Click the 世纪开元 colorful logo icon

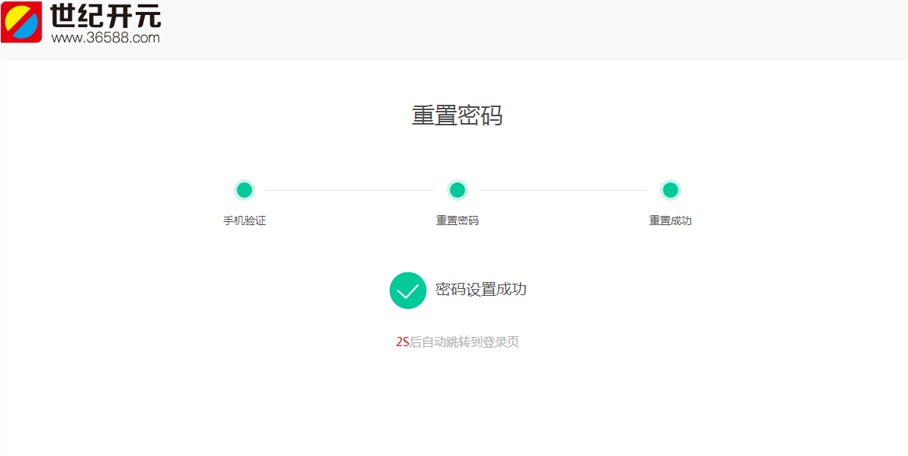pyautogui.click(x=22, y=22)
